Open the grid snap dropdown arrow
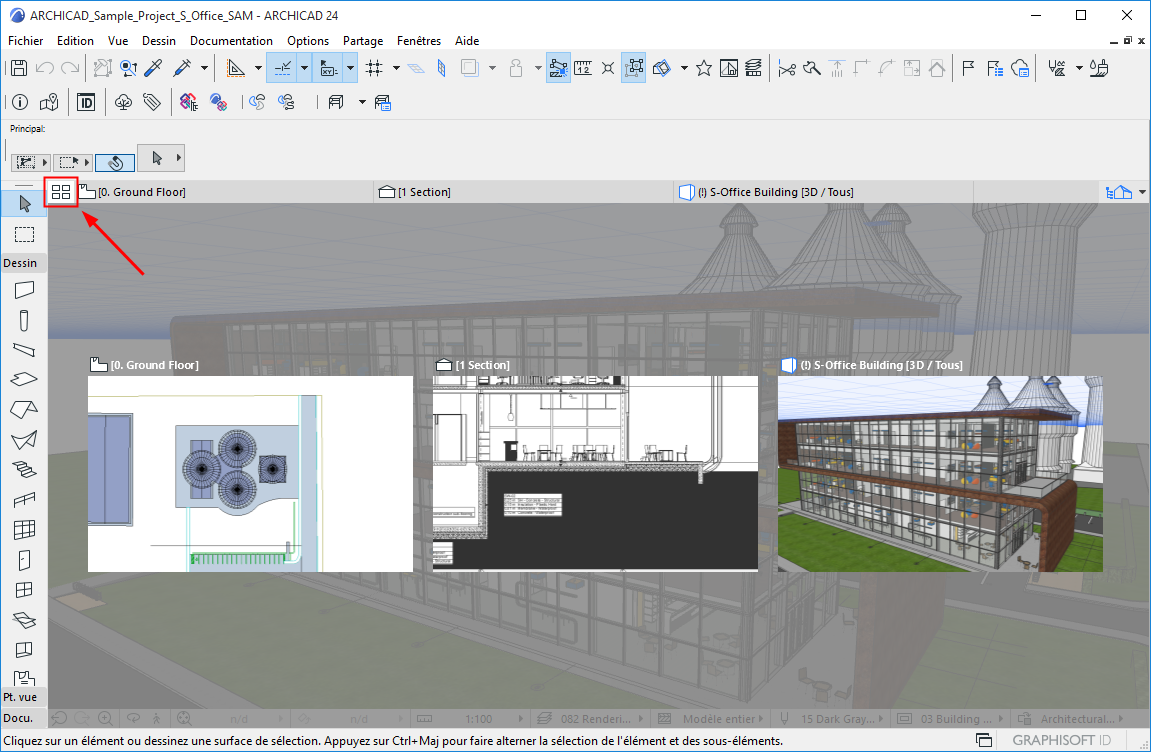This screenshot has width=1151, height=752. 396,68
